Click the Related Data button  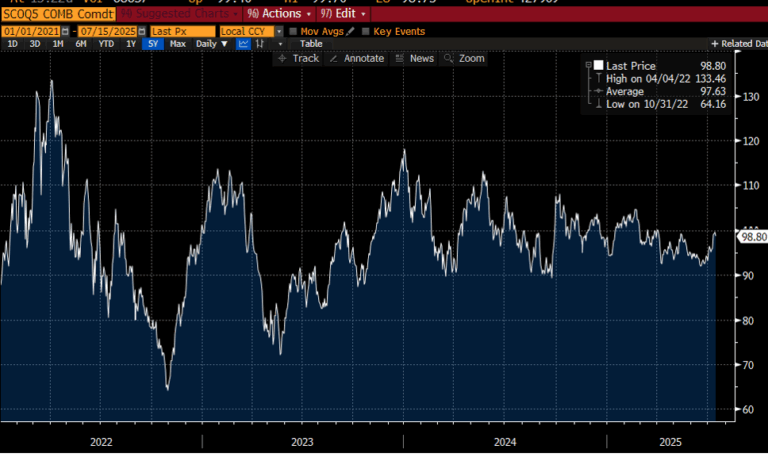point(738,44)
